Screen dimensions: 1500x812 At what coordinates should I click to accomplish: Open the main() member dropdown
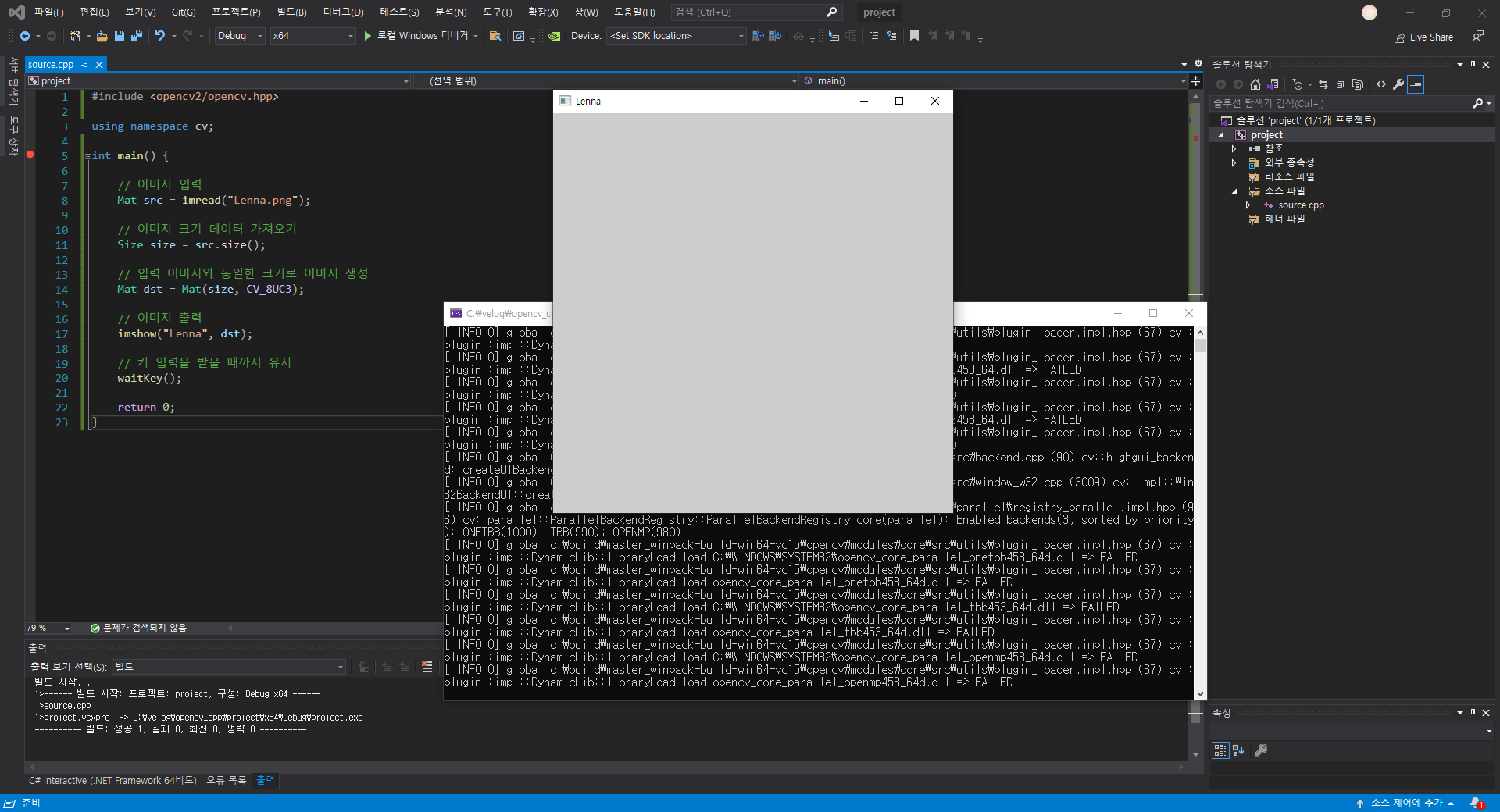click(995, 81)
